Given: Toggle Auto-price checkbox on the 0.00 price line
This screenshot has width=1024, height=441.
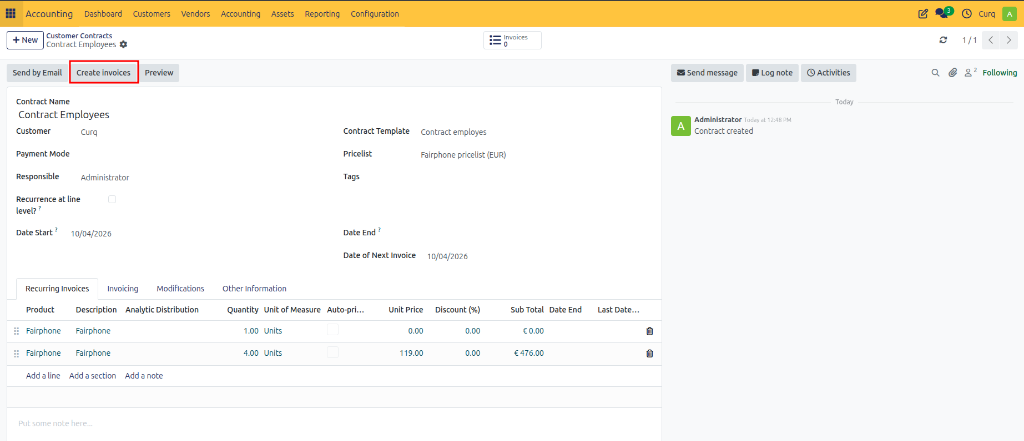Looking at the screenshot, I should (x=333, y=331).
